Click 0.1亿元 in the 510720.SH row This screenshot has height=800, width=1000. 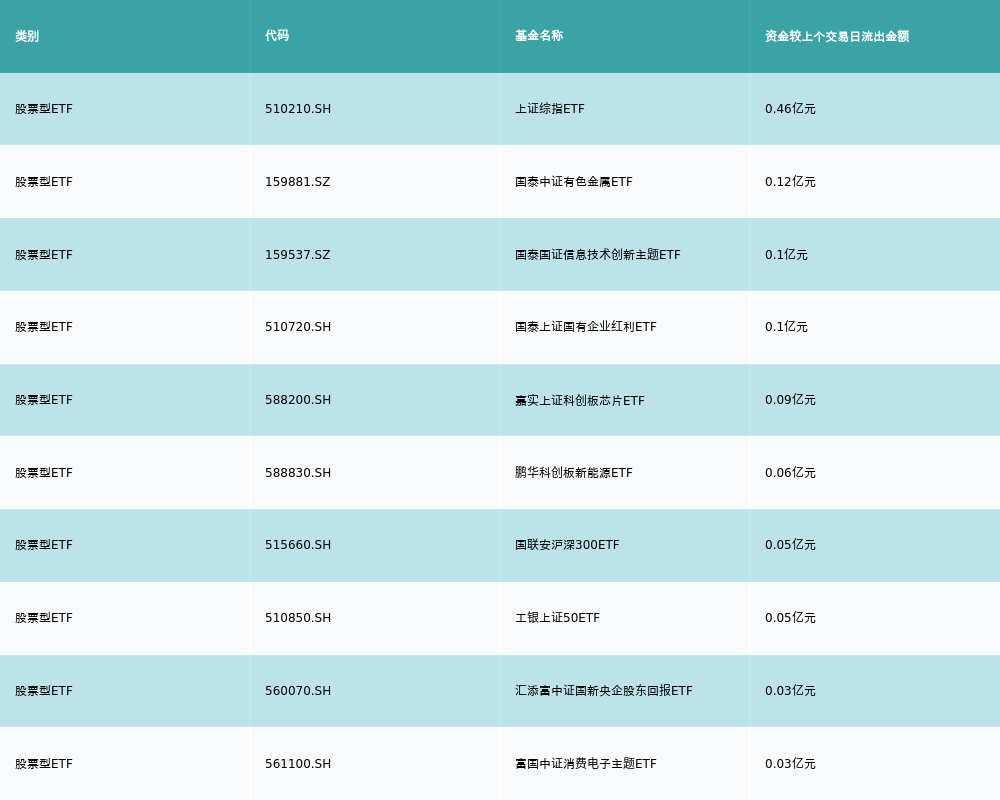pyautogui.click(x=786, y=327)
